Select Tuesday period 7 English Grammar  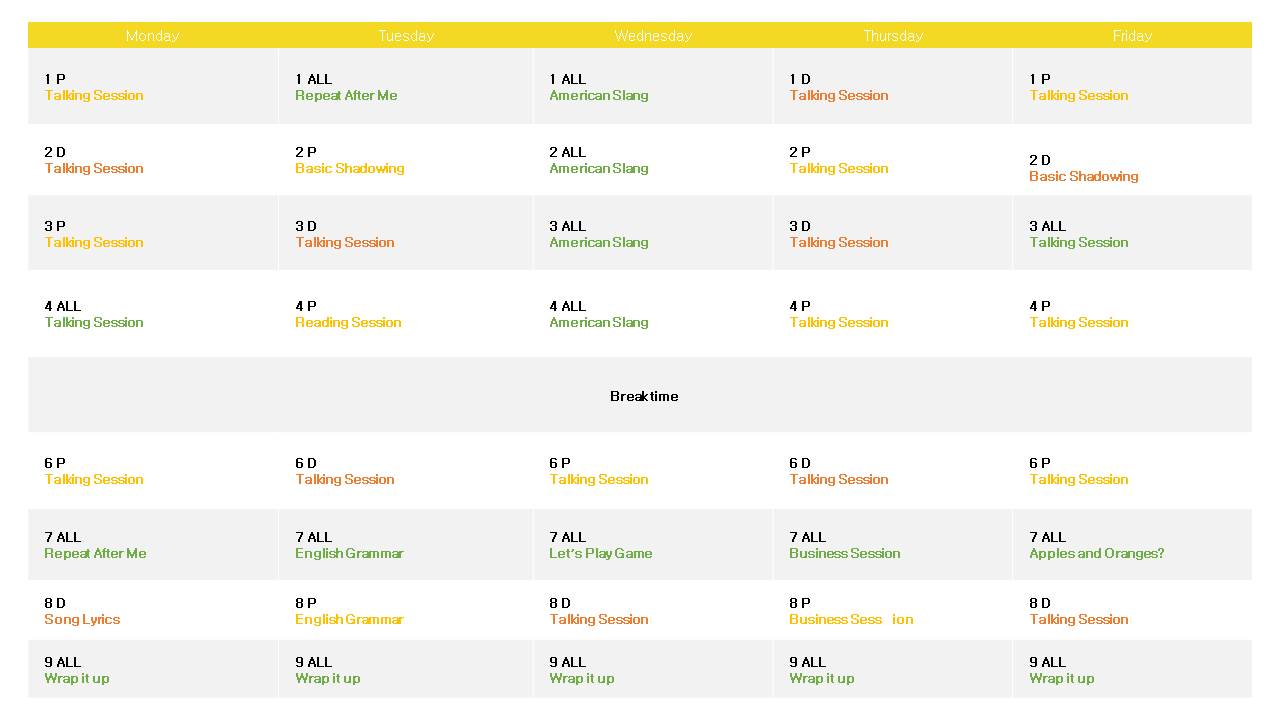[x=348, y=553]
